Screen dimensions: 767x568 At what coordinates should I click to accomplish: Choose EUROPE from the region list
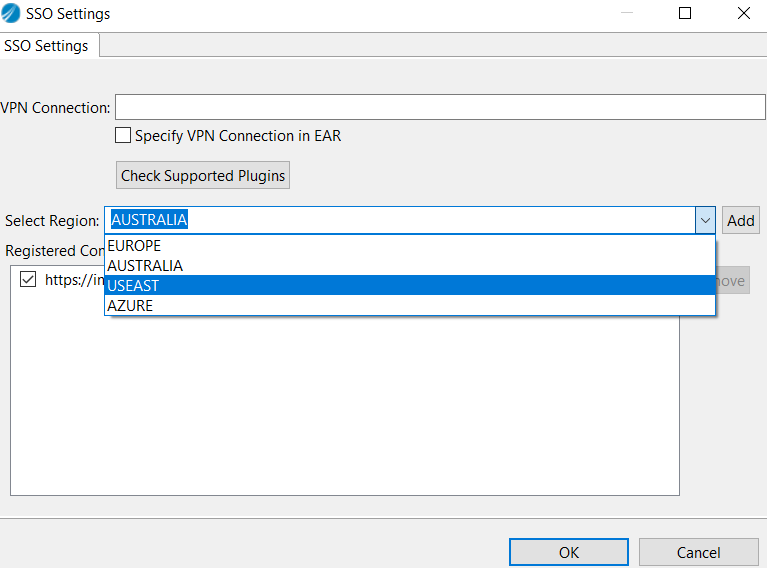click(x=134, y=246)
